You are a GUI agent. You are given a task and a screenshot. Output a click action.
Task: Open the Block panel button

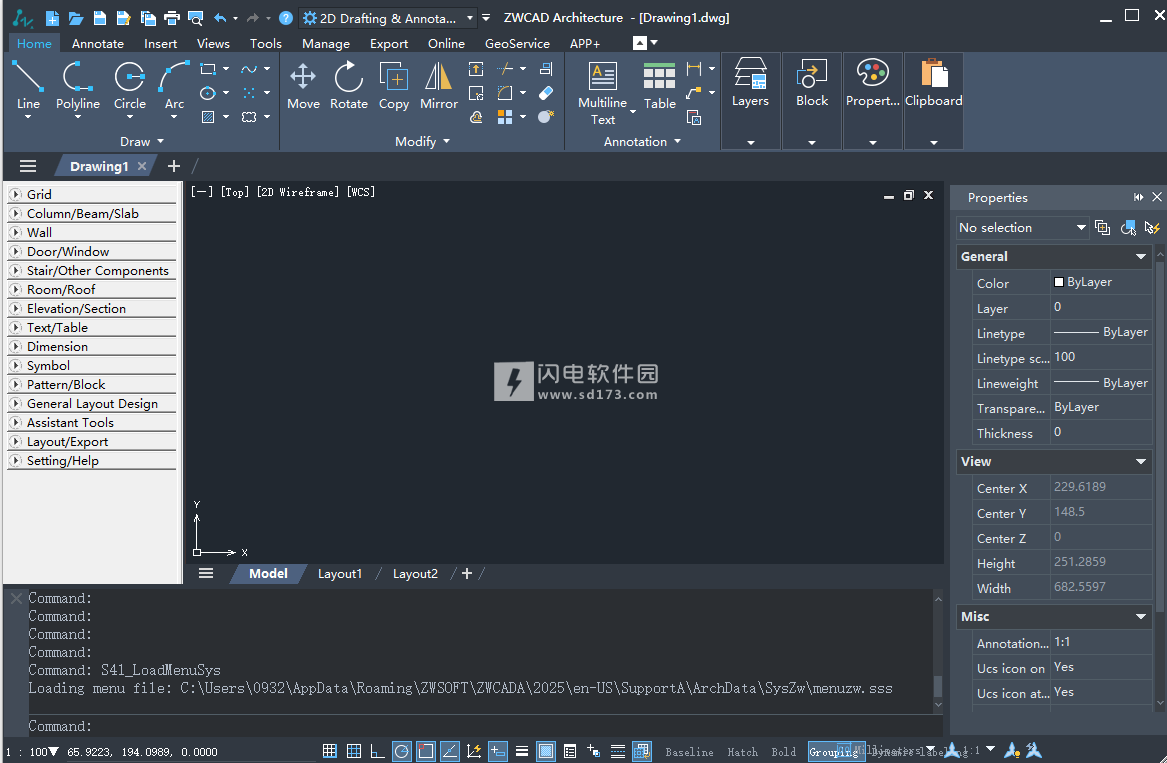(x=811, y=101)
